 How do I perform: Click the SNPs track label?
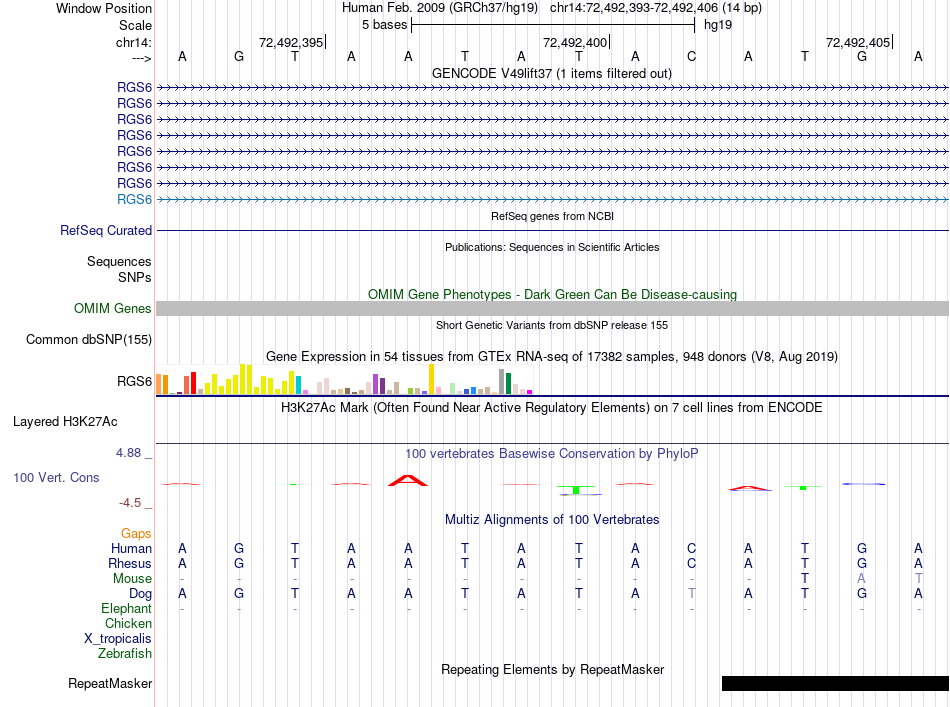click(x=135, y=277)
